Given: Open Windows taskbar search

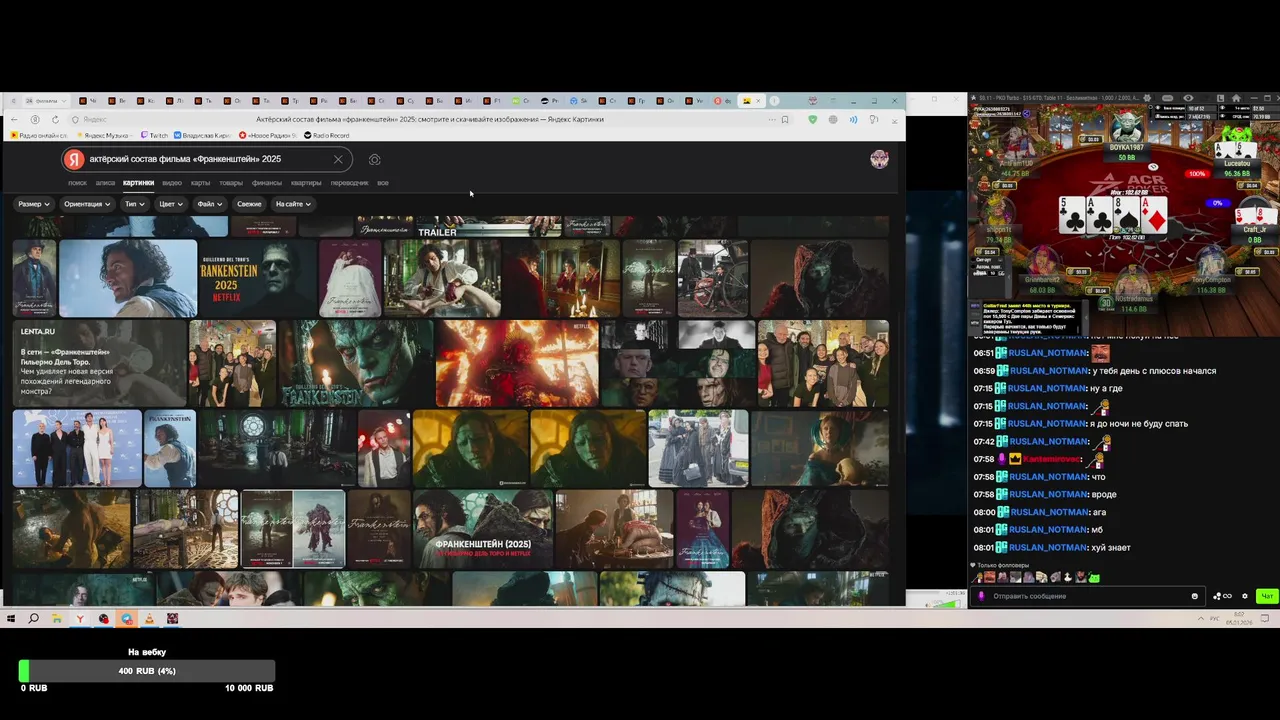Looking at the screenshot, I should (x=34, y=619).
